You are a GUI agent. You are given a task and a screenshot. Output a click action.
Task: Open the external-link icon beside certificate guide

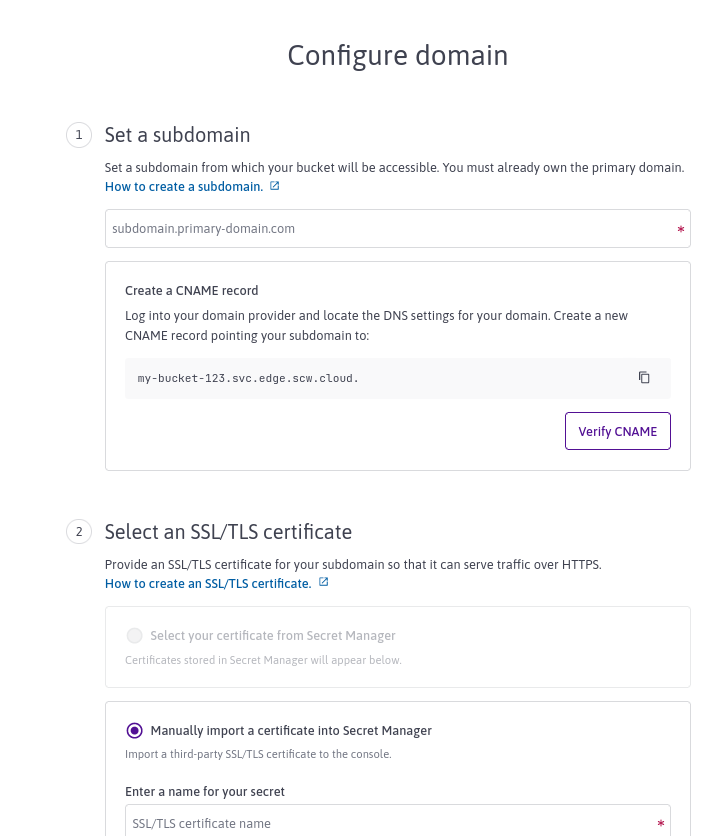[x=323, y=582]
